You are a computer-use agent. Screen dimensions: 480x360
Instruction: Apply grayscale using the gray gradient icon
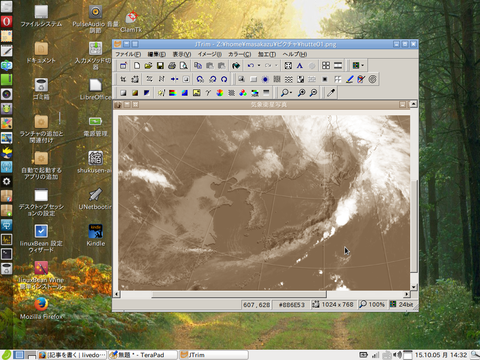[123, 93]
